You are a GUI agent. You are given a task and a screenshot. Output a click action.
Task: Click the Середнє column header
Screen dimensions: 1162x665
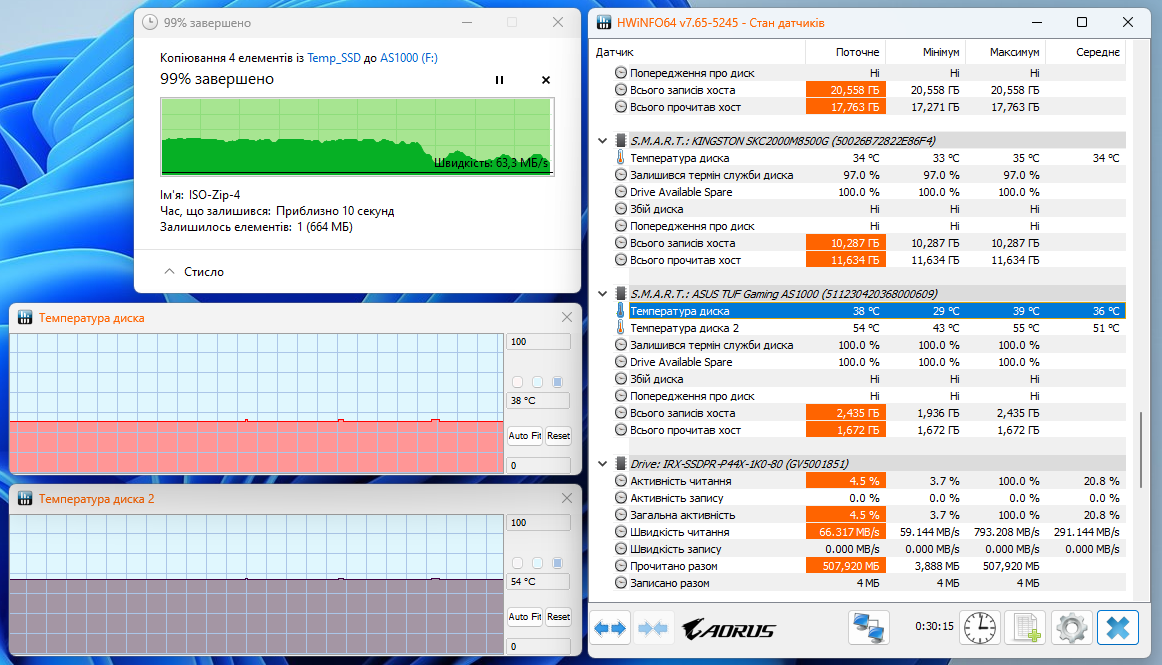[1086, 52]
